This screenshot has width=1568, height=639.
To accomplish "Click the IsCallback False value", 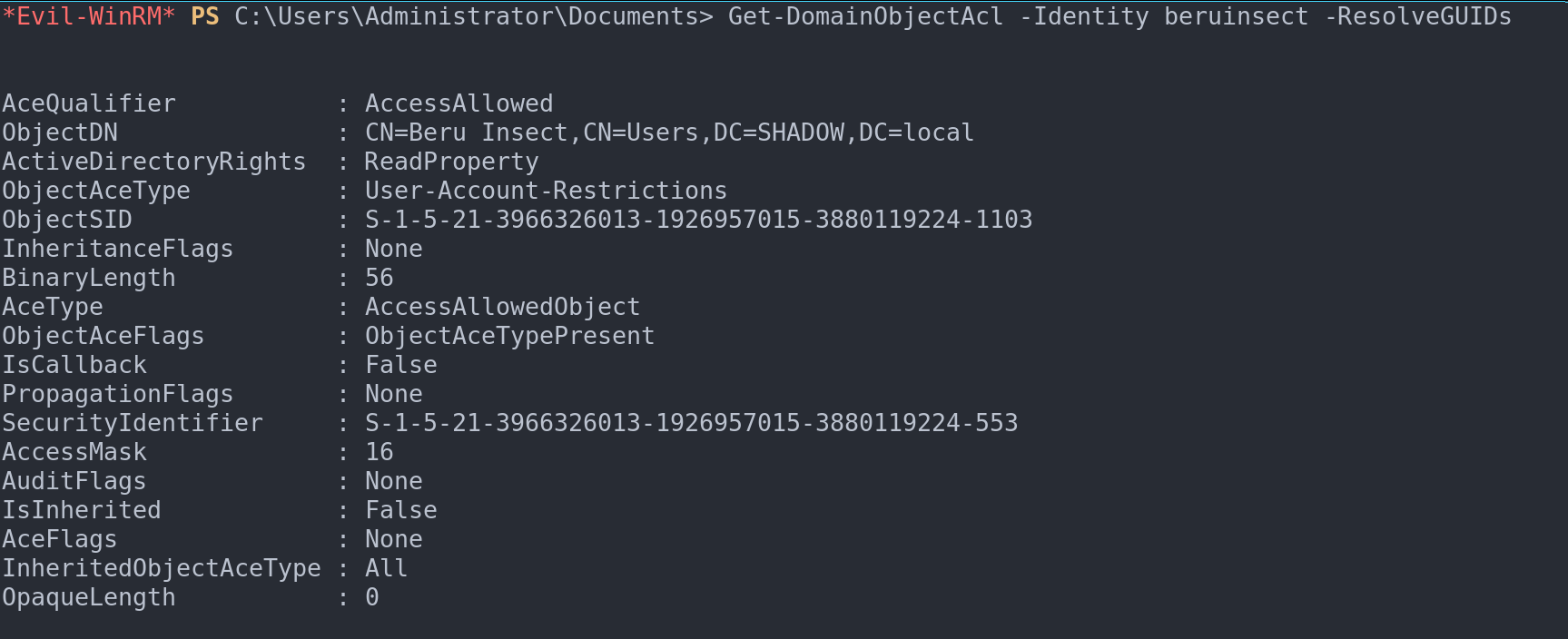I will point(400,365).
